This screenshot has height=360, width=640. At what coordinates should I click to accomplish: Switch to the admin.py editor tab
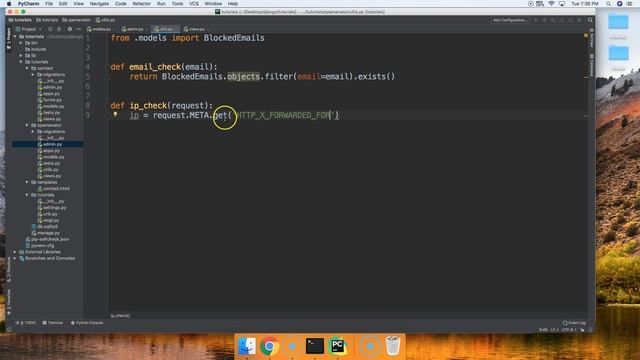coord(133,29)
